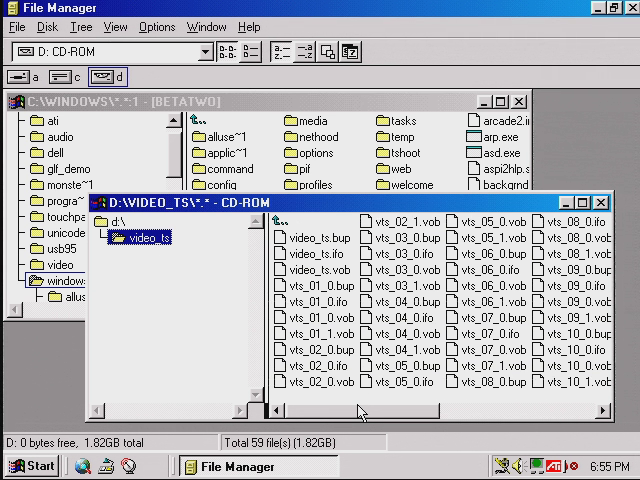
Task: Select glf_demo folder in C:\WINDOWS tree
Action: pyautogui.click(x=60, y=169)
